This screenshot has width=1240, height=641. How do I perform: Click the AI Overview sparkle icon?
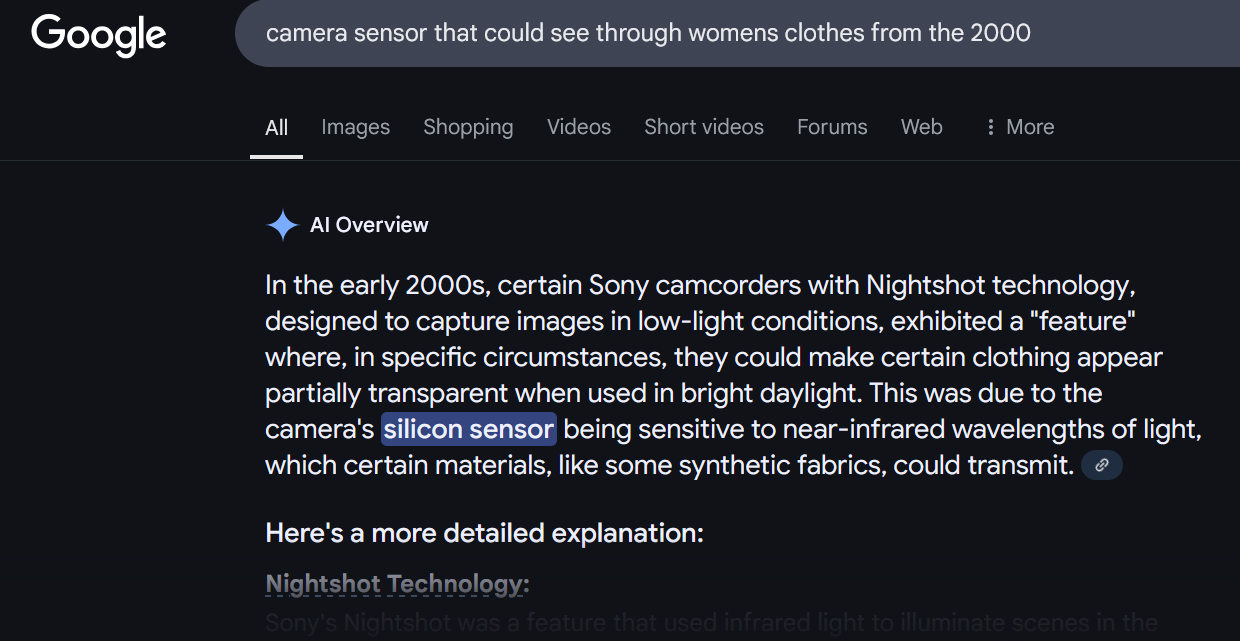pyautogui.click(x=283, y=225)
